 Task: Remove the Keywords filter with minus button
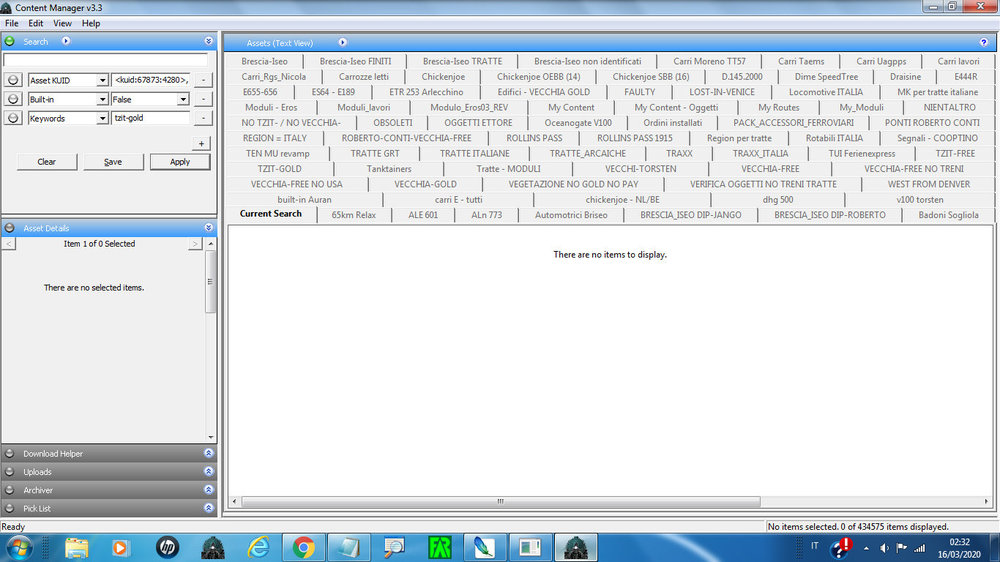point(203,119)
